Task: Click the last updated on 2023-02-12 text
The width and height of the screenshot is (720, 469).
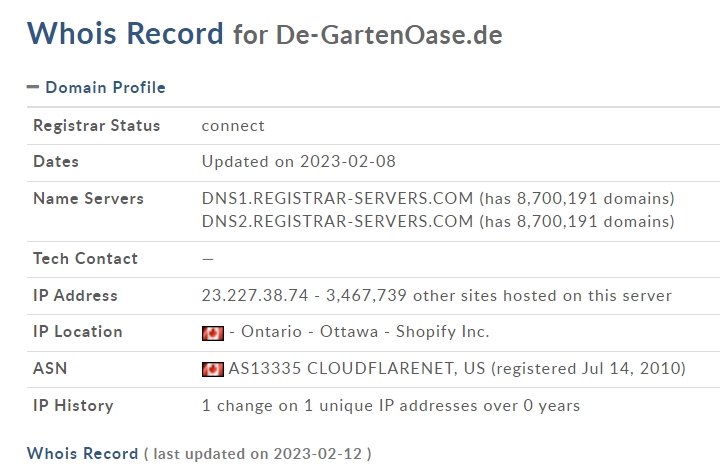Action: (x=258, y=454)
